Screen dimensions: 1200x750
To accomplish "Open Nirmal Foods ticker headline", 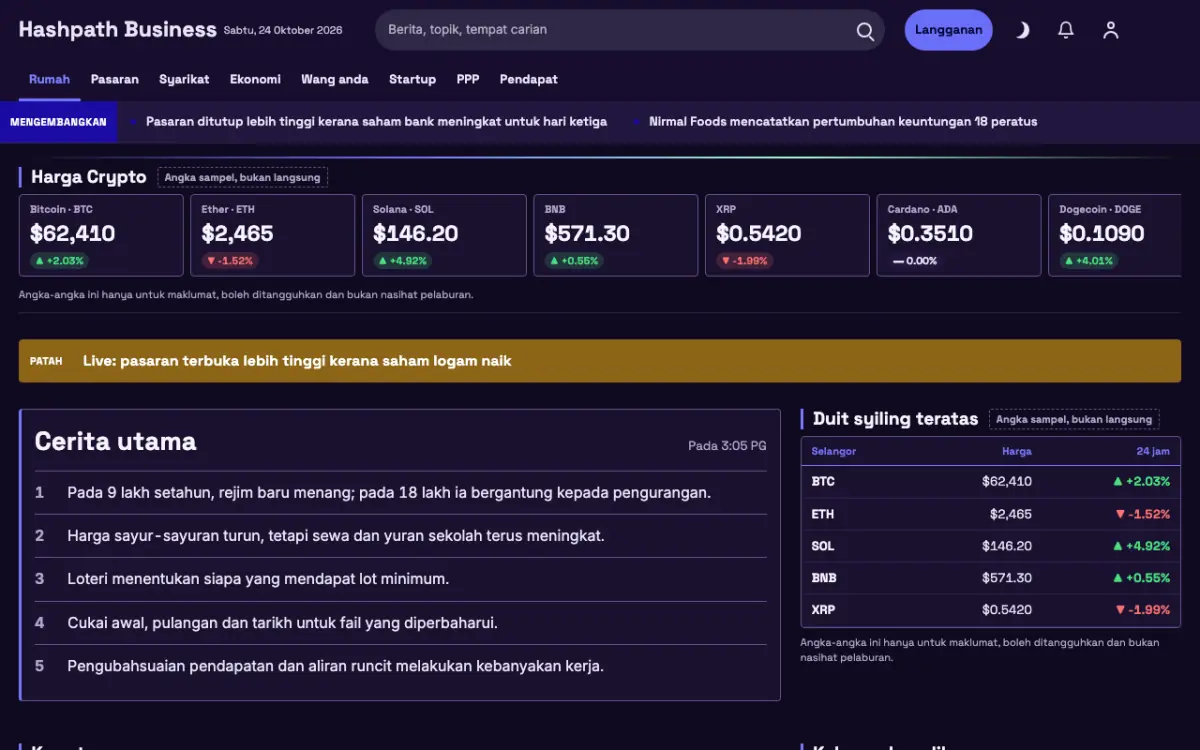I will coord(843,122).
